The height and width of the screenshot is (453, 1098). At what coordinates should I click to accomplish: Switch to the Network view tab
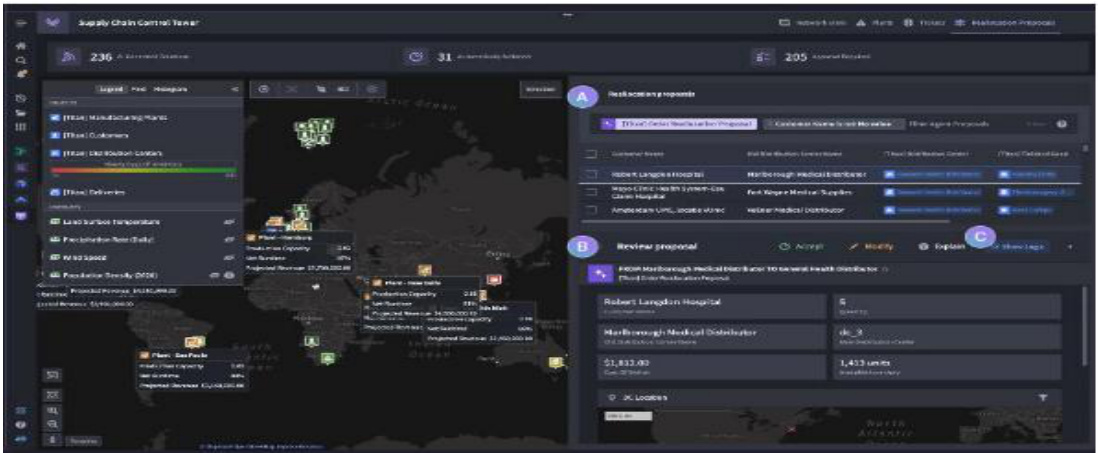[812, 23]
